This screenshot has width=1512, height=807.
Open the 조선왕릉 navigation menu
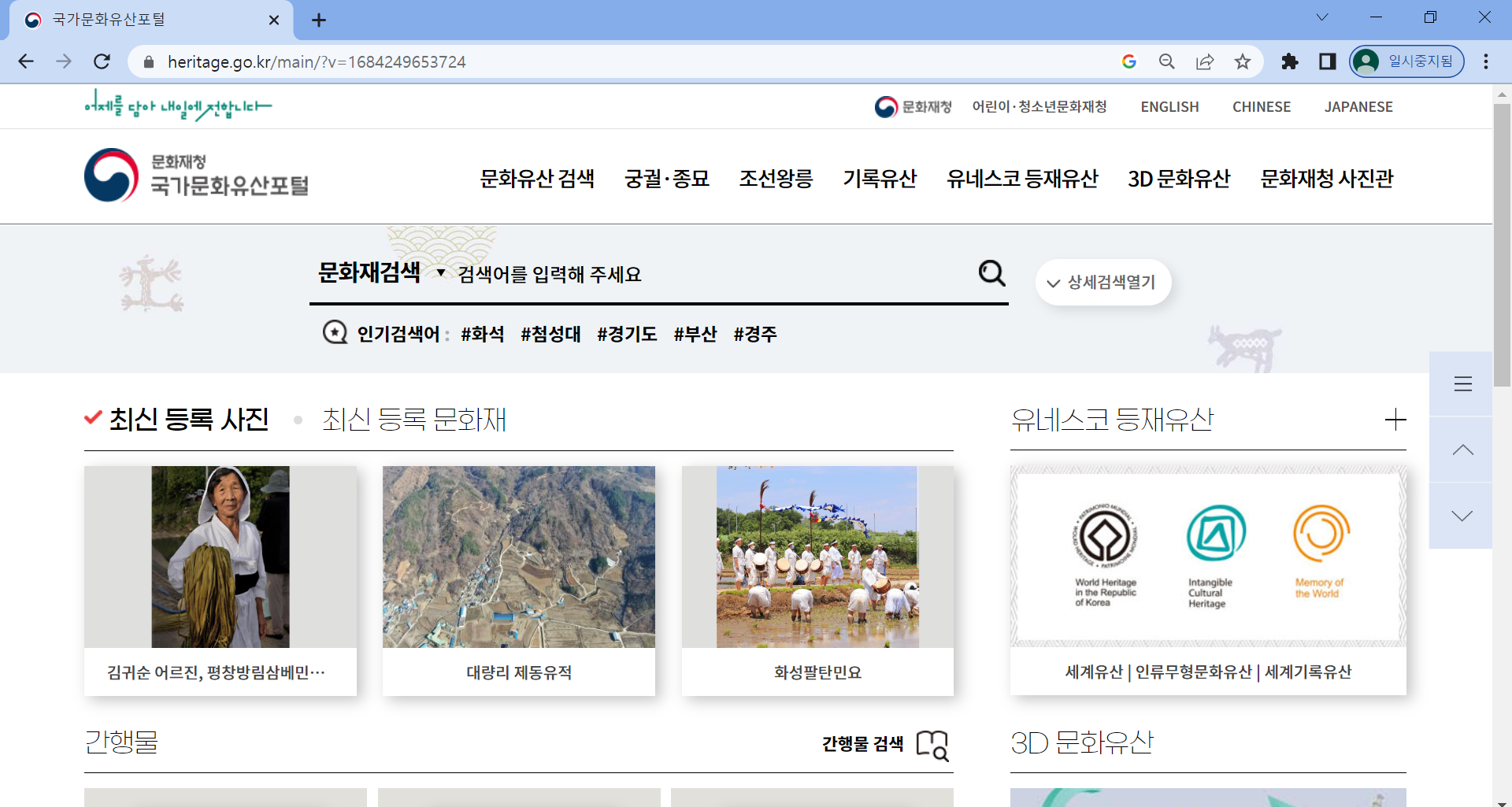776,178
